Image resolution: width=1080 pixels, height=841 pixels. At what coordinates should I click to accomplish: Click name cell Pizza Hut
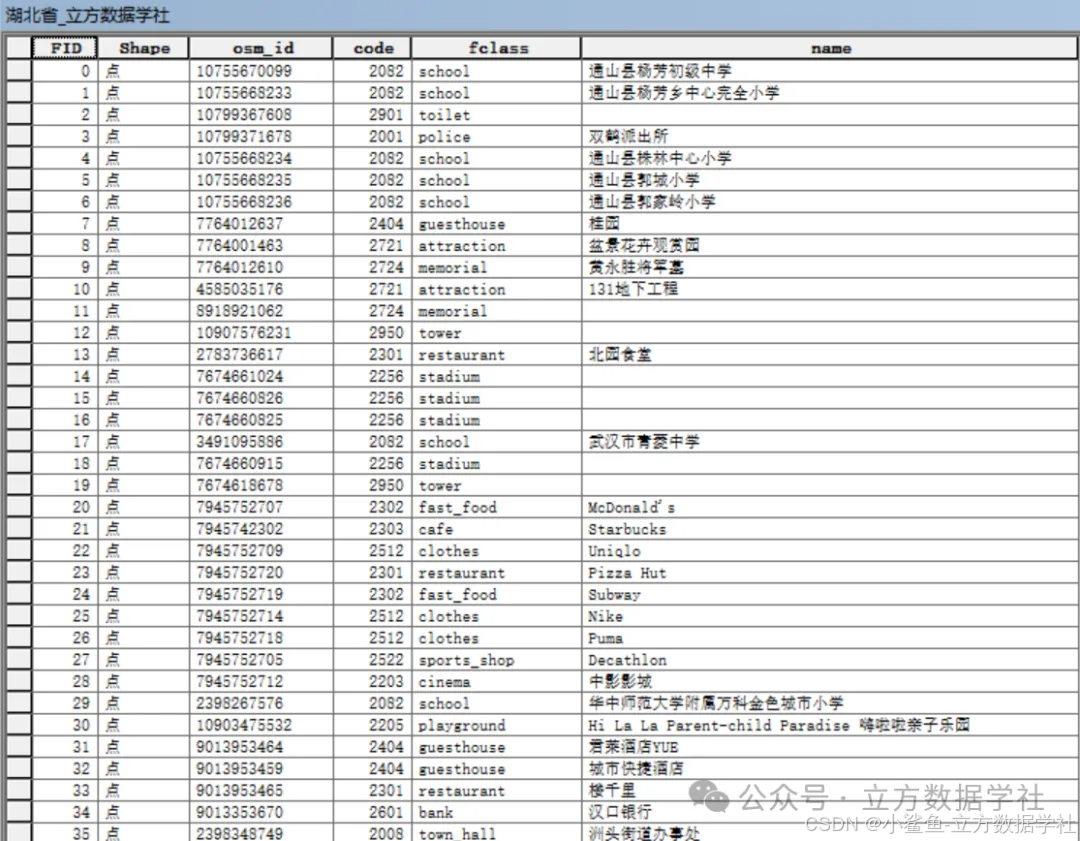coord(829,572)
